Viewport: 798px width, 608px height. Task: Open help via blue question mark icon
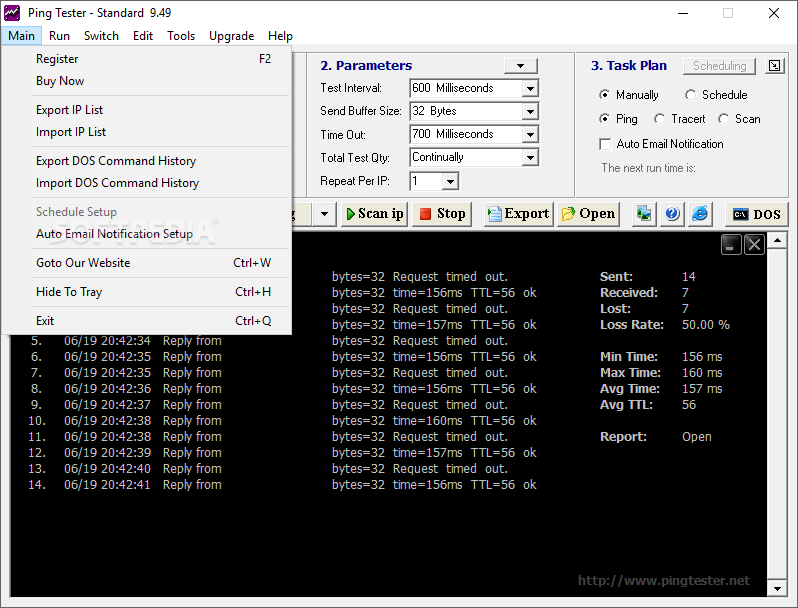(672, 214)
